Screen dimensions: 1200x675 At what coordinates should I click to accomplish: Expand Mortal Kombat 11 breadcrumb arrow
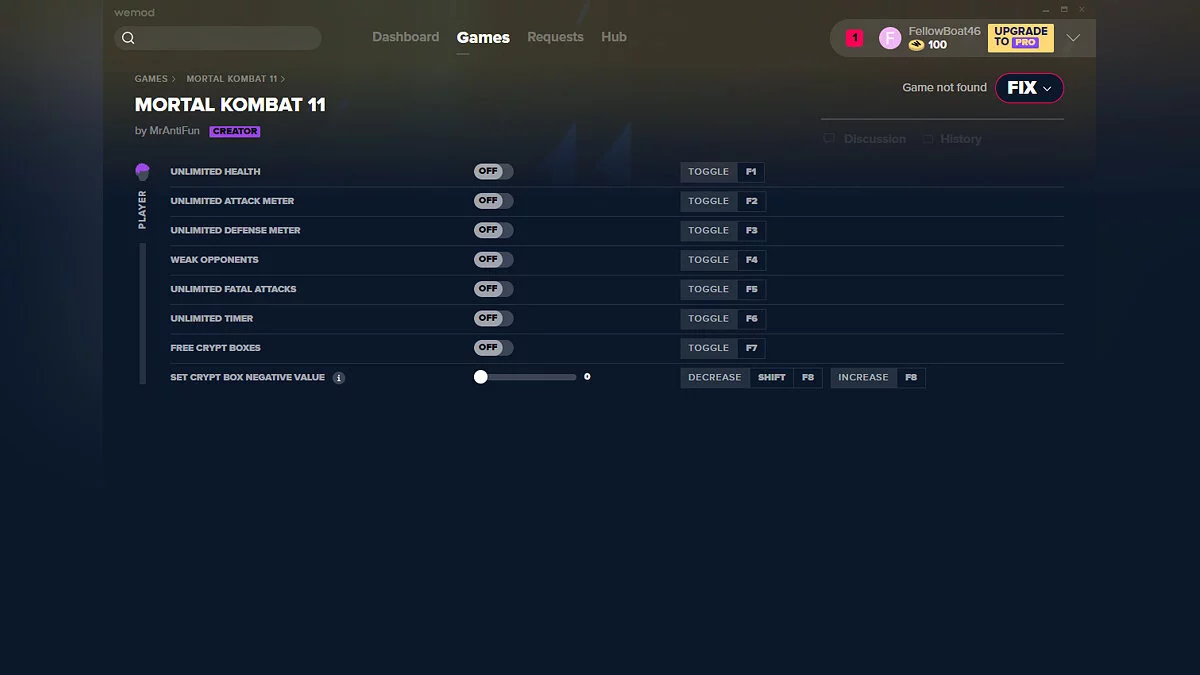[x=283, y=79]
